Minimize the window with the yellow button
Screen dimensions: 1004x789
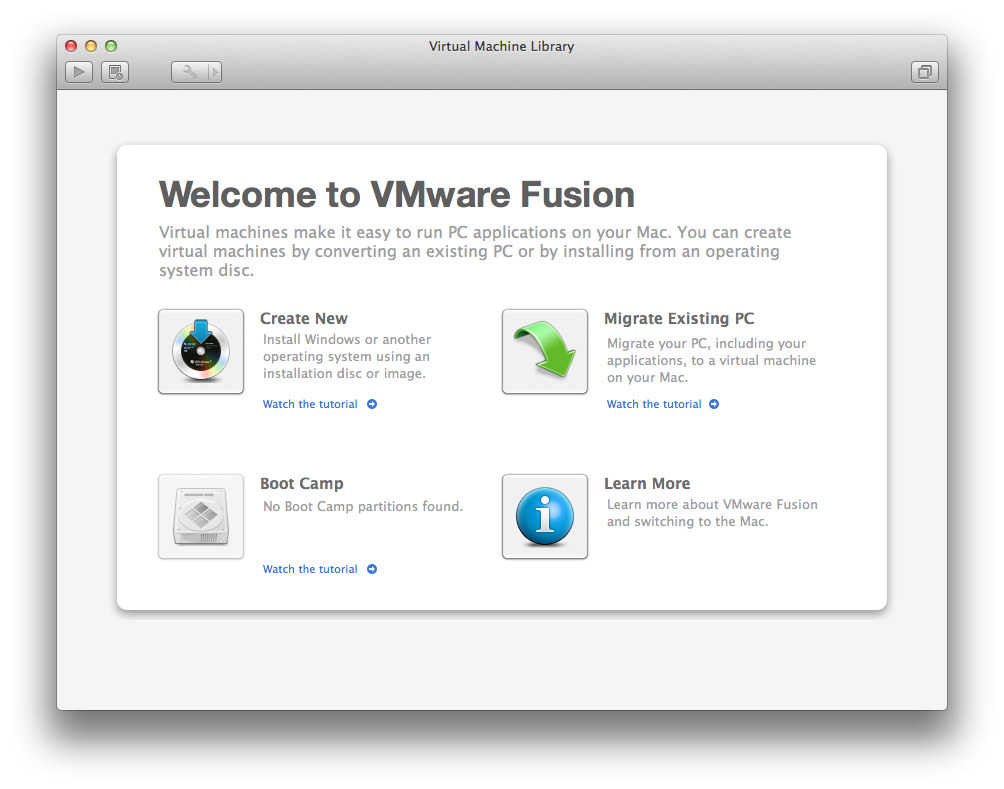click(91, 46)
